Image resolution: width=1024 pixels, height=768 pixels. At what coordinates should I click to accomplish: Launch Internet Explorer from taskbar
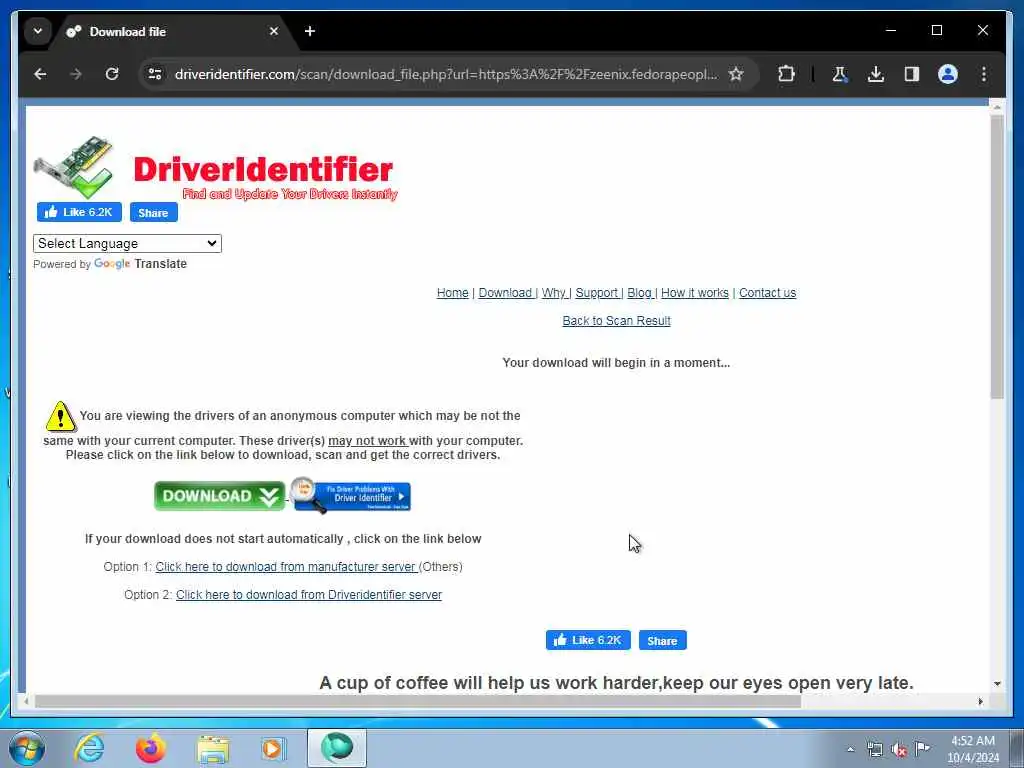89,748
